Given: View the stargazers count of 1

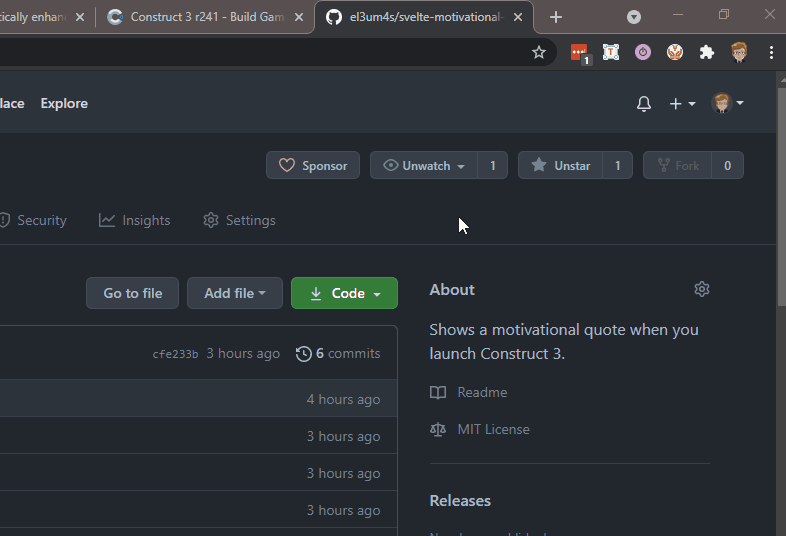Looking at the screenshot, I should click(x=618, y=165).
